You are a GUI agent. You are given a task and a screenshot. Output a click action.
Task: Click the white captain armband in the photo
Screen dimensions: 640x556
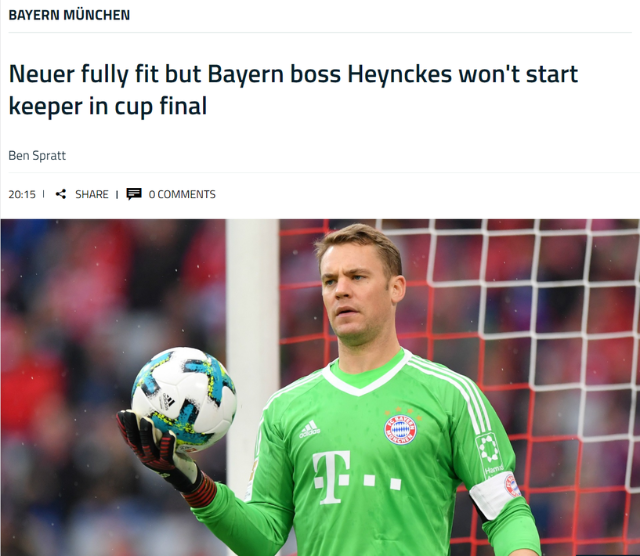pos(496,496)
